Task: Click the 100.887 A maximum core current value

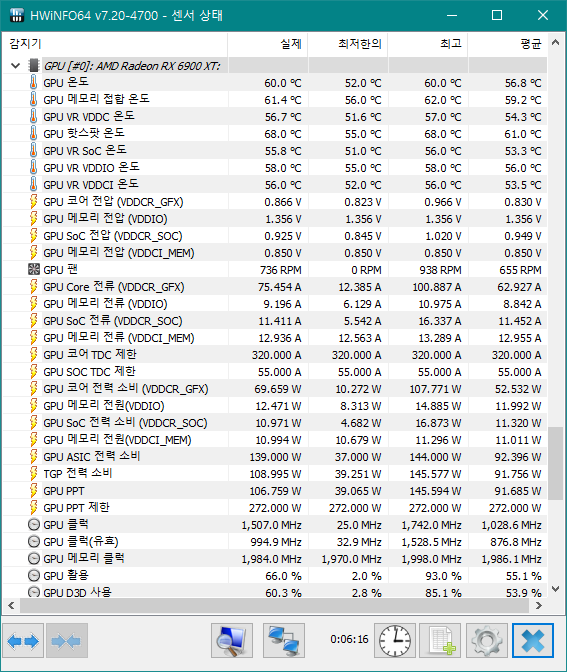Action: (x=437, y=287)
